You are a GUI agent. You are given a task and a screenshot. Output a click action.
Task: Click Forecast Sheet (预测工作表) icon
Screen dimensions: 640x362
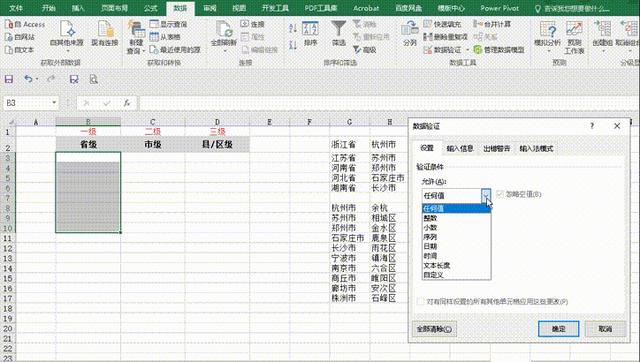click(574, 29)
